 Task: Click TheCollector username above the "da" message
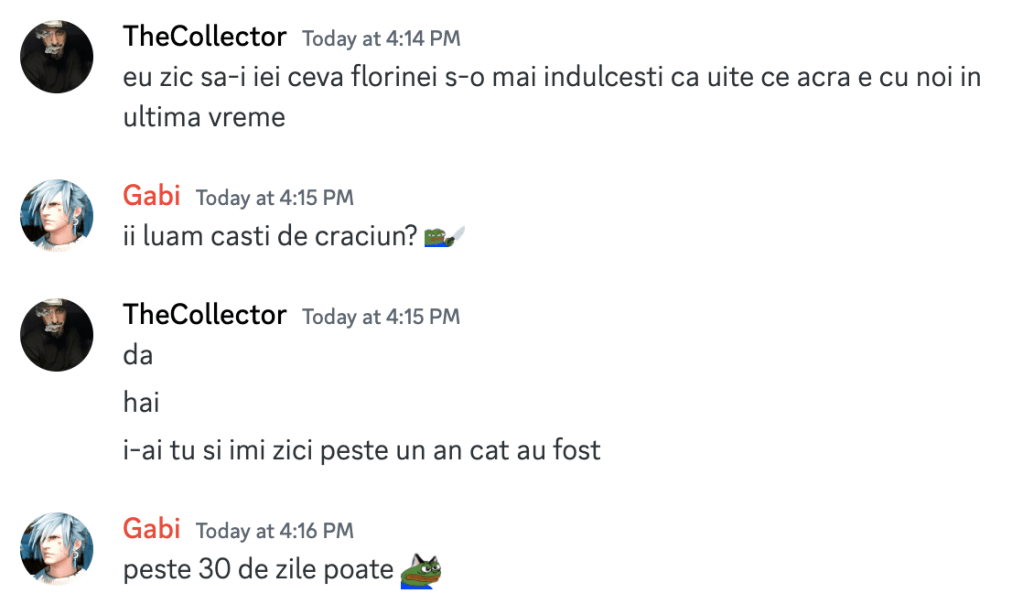(204, 316)
